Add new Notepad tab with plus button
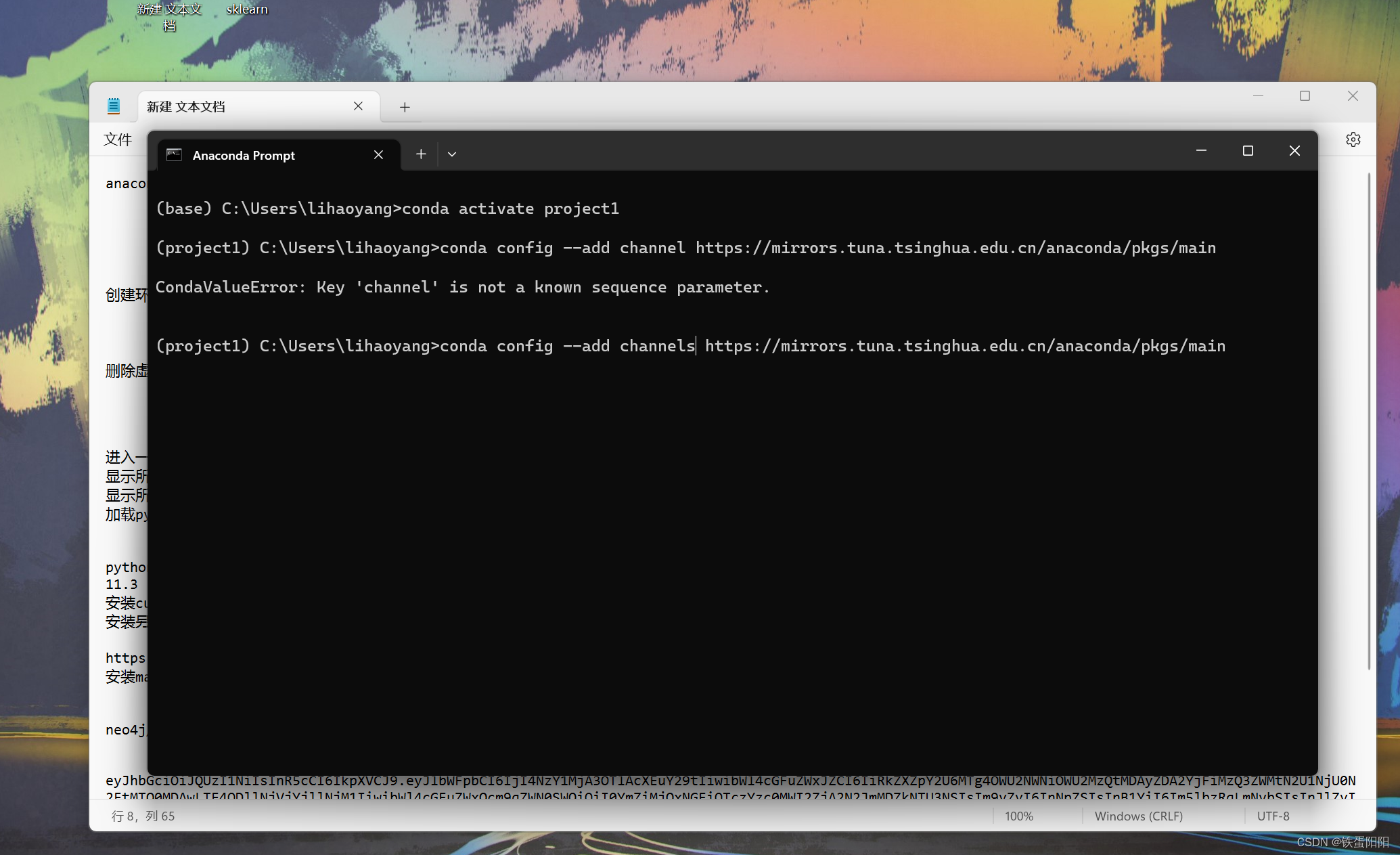This screenshot has width=1400, height=855. coord(405,107)
